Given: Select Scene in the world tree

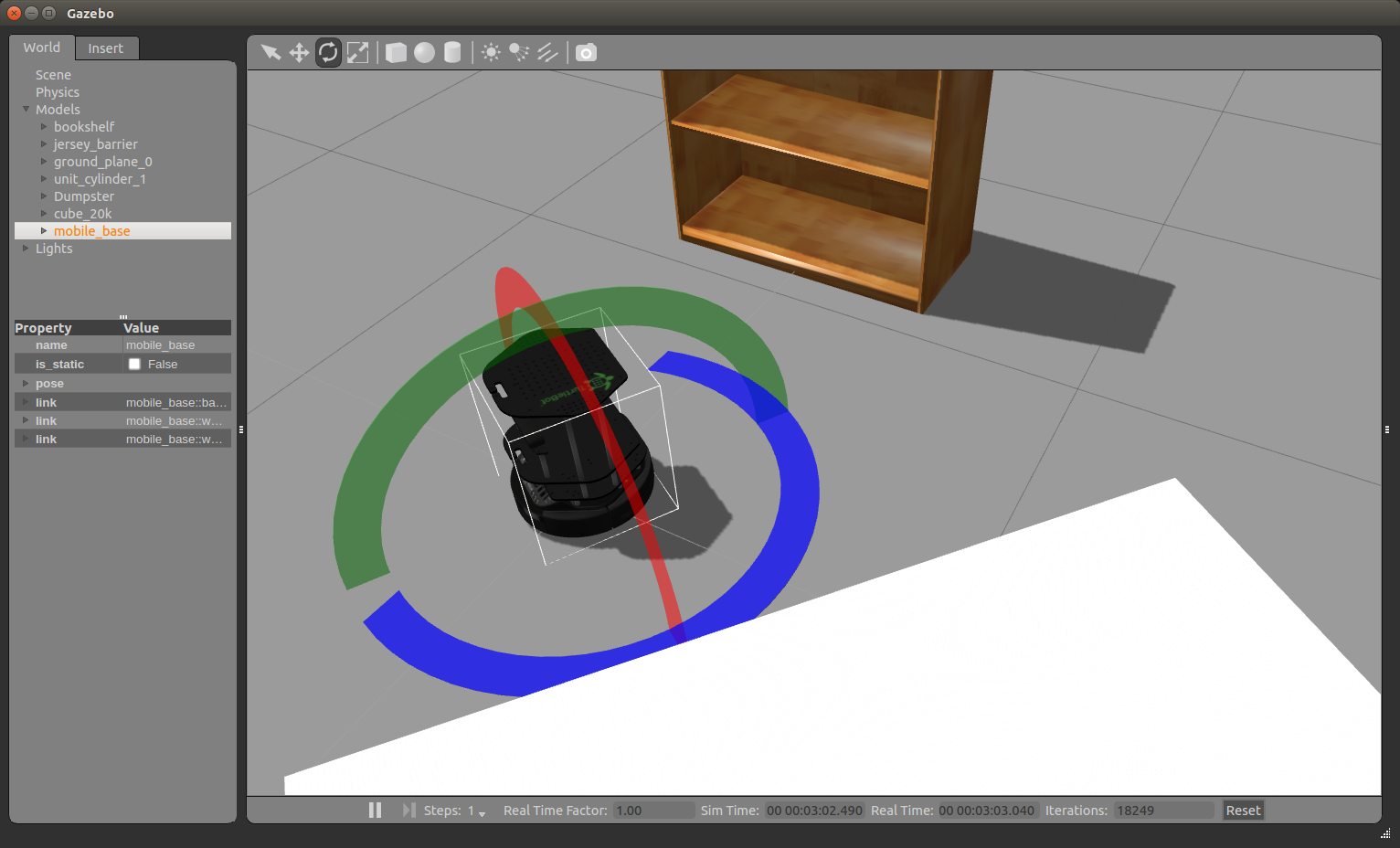Looking at the screenshot, I should [53, 75].
